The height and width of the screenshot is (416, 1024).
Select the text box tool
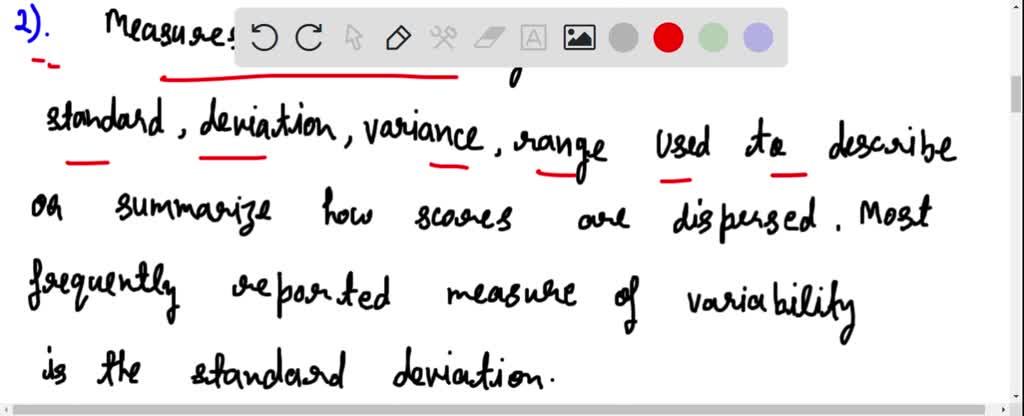click(x=534, y=38)
